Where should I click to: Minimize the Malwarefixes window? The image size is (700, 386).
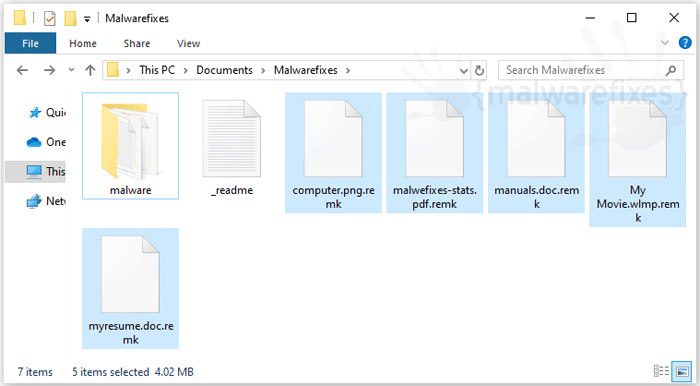(590, 18)
